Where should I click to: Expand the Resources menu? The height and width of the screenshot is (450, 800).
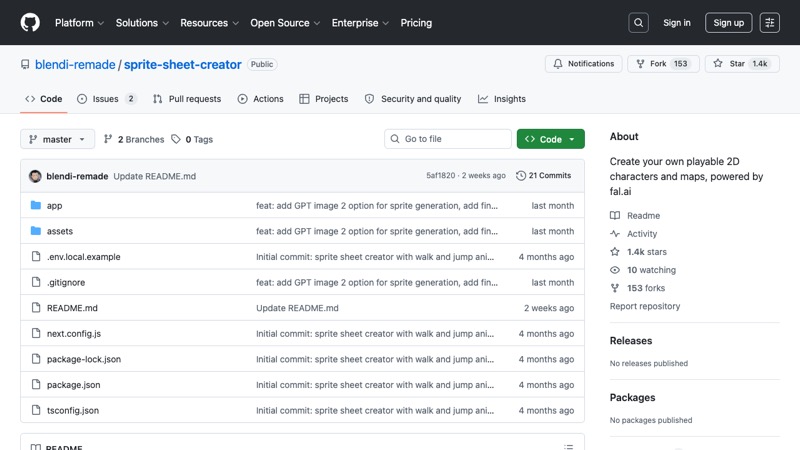click(x=209, y=23)
